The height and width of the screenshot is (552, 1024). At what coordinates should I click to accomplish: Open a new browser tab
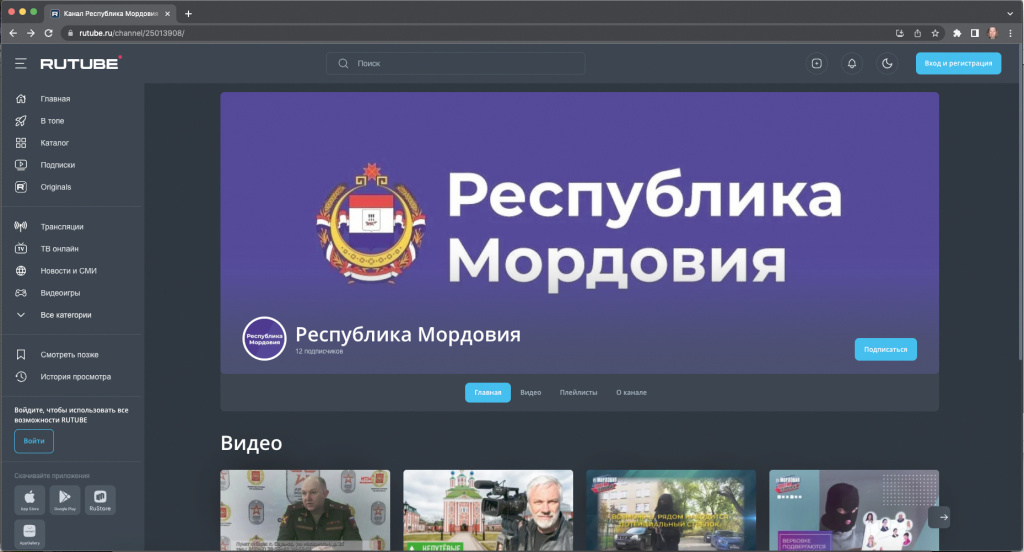point(188,13)
